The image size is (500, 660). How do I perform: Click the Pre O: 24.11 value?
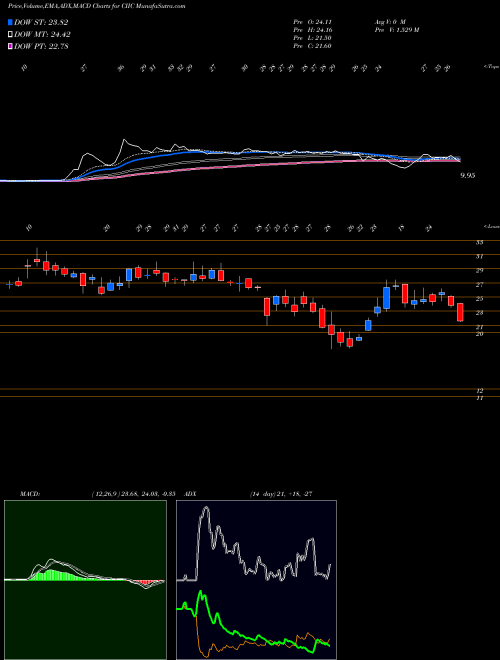pyautogui.click(x=312, y=21)
